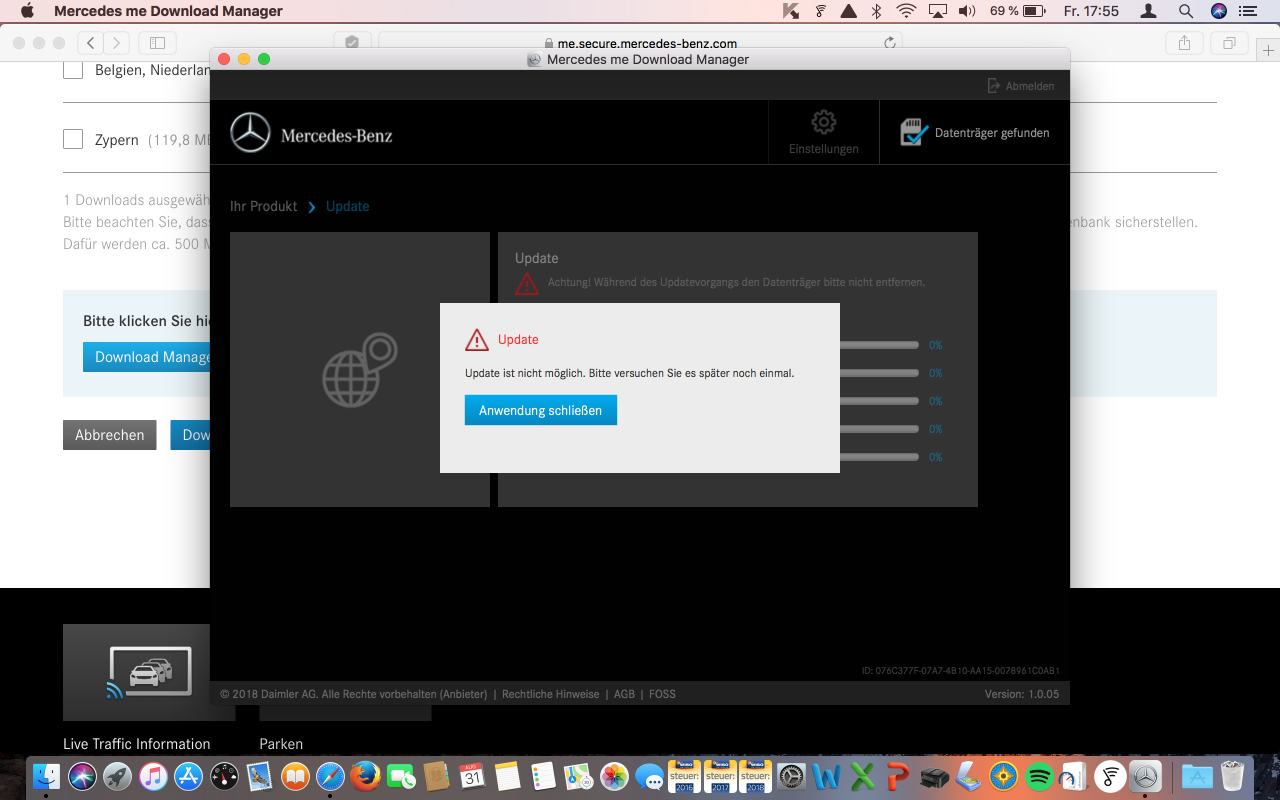This screenshot has height=800, width=1280.
Task: Open the App Store from the Dock
Action: [188, 776]
